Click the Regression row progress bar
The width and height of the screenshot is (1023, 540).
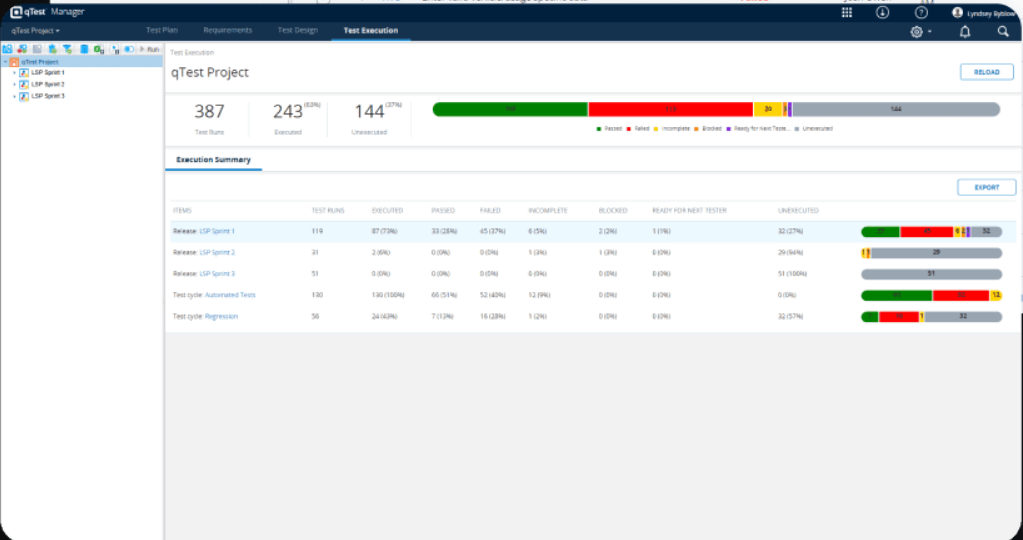pos(932,316)
